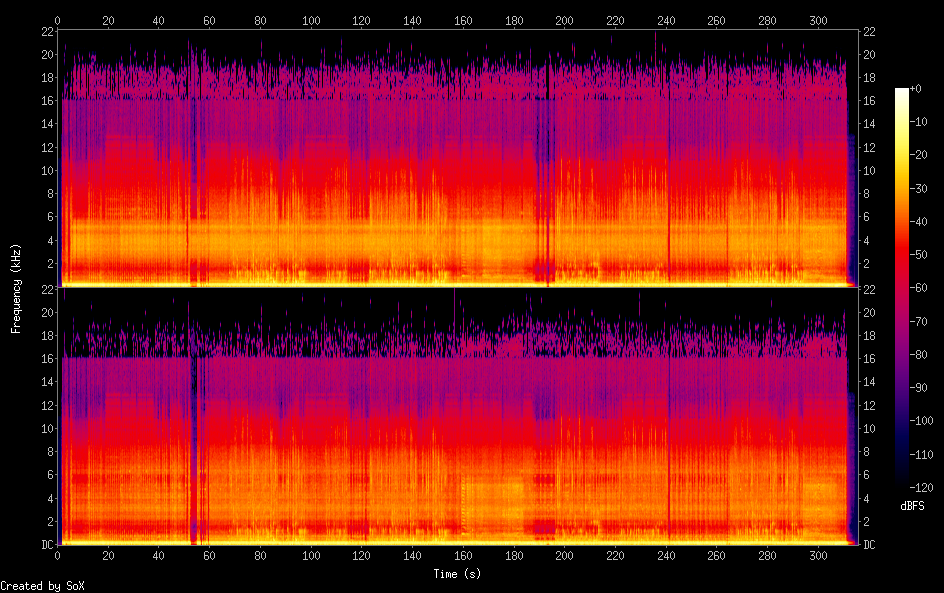Click the 16 kHz label on the upper-left axis
This screenshot has width=944, height=593.
pos(47,101)
